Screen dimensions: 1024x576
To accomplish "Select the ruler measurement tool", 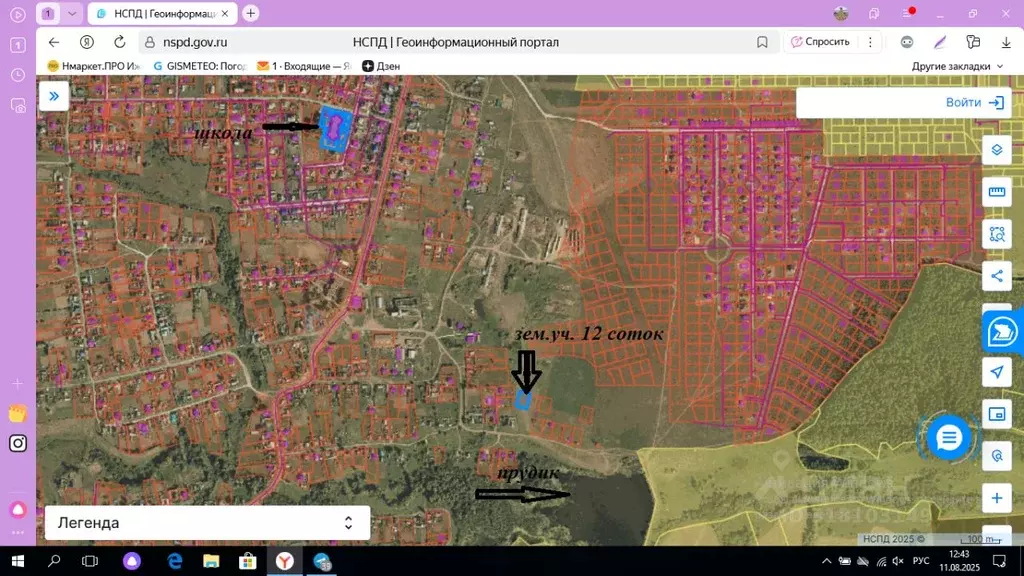I will (996, 192).
